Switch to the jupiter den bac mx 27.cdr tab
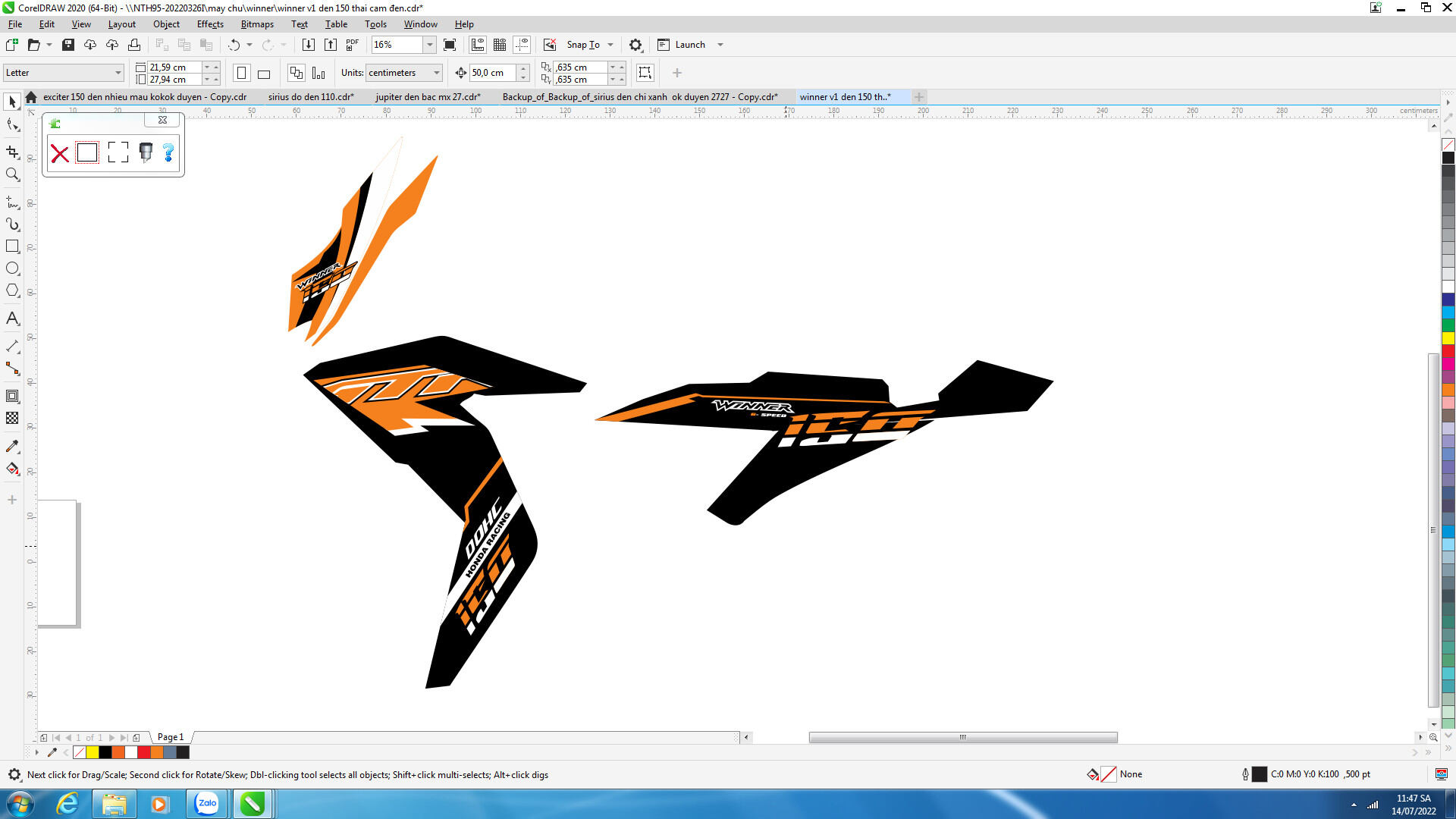Viewport: 1456px width, 819px height. [428, 97]
